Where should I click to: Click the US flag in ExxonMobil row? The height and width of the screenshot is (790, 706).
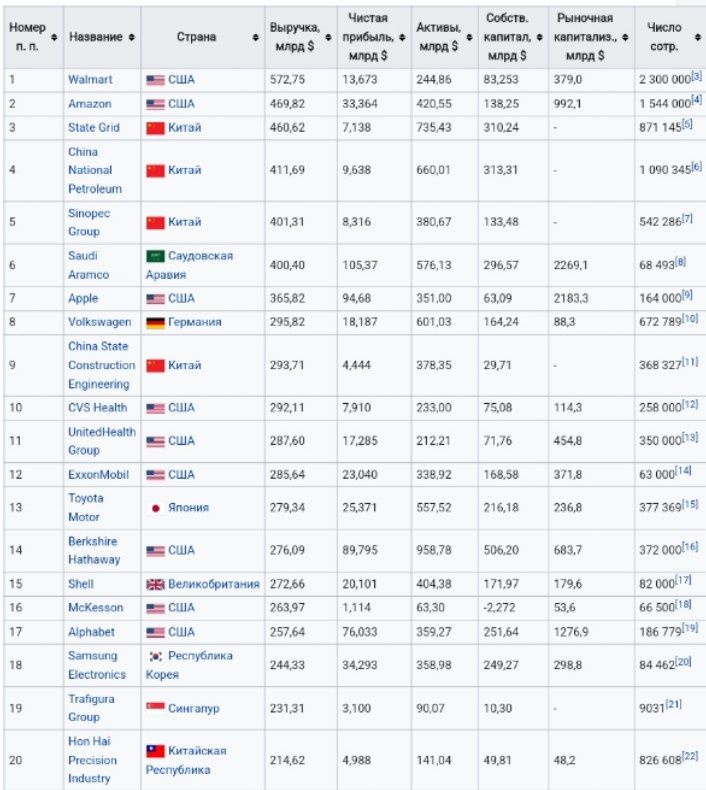pyautogui.click(x=155, y=475)
